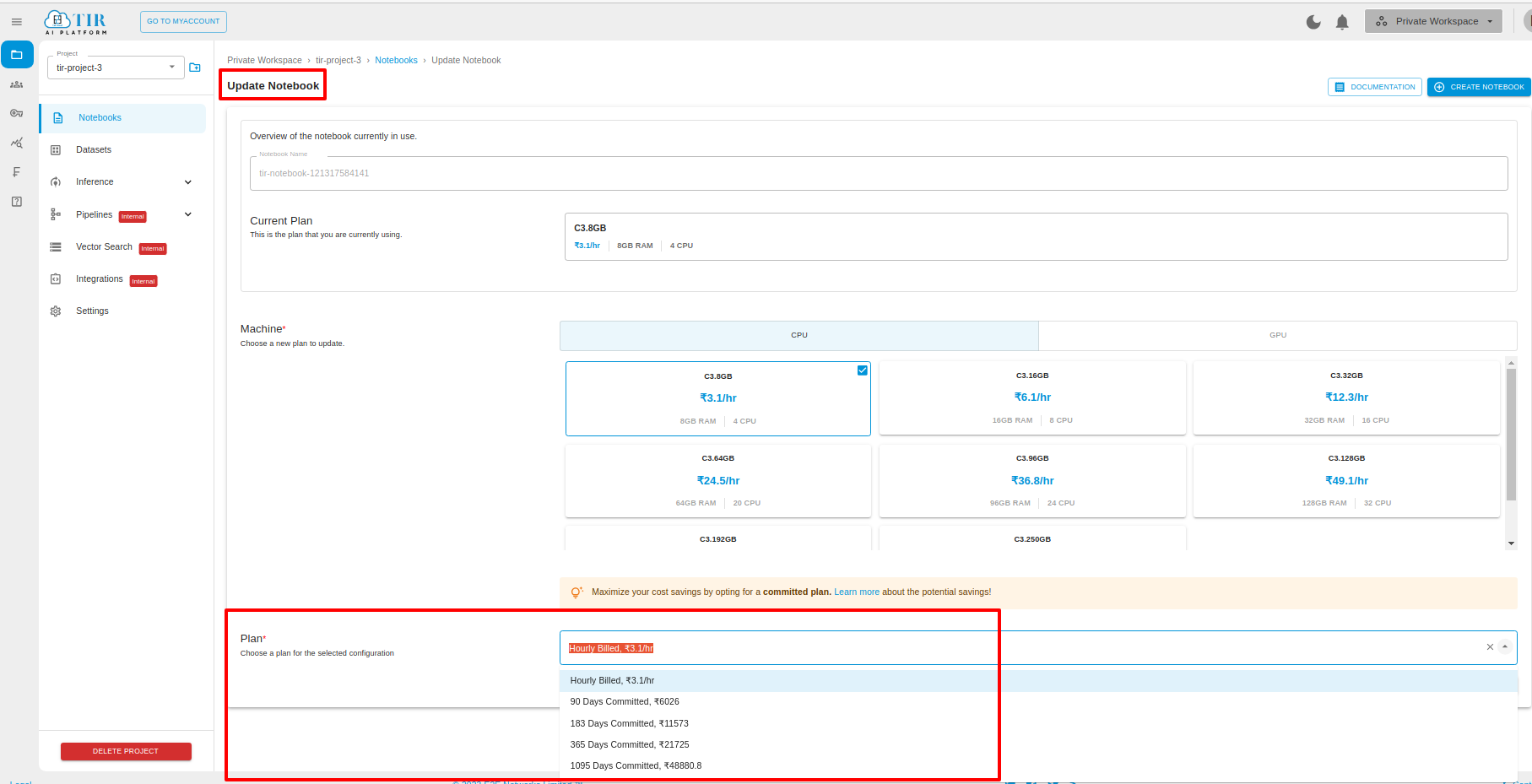Click the Inference icon in sidebar

click(56, 182)
